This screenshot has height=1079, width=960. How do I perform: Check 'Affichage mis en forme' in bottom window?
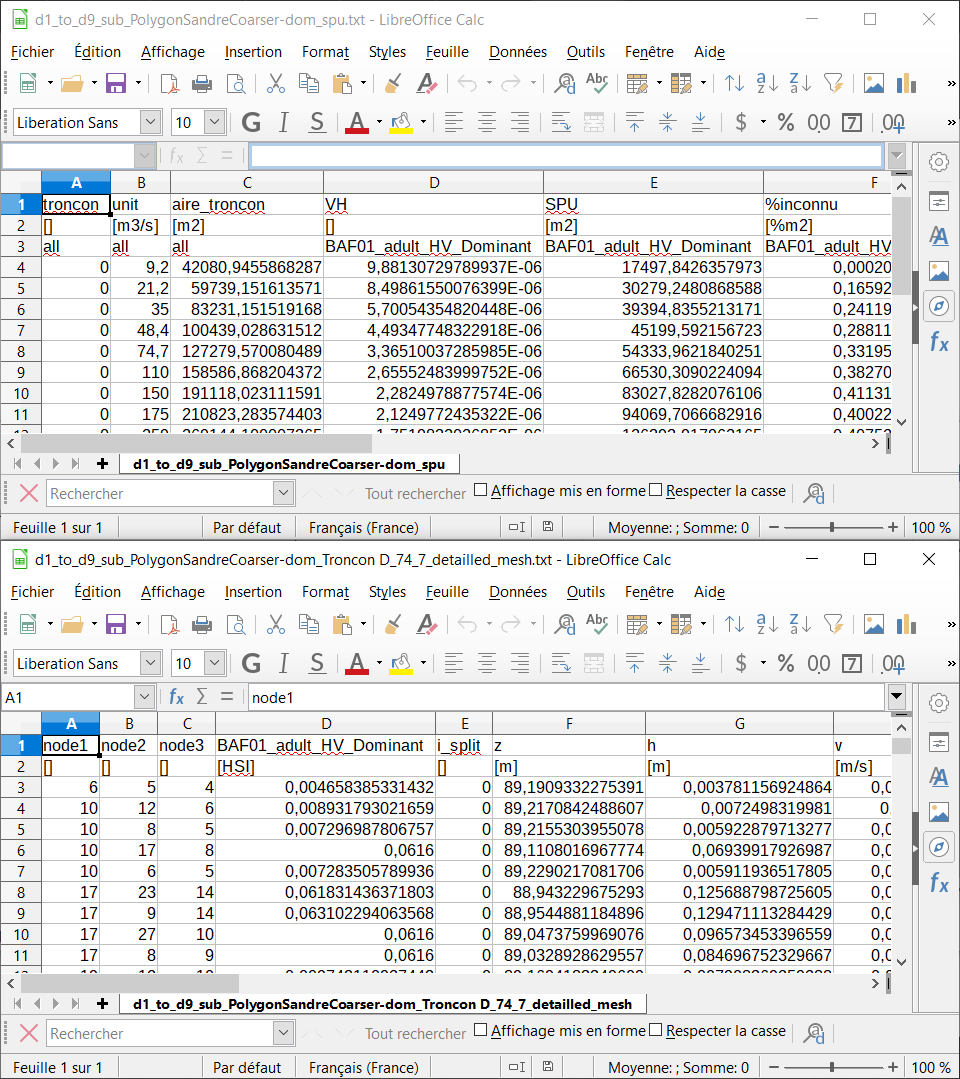pyautogui.click(x=481, y=1031)
